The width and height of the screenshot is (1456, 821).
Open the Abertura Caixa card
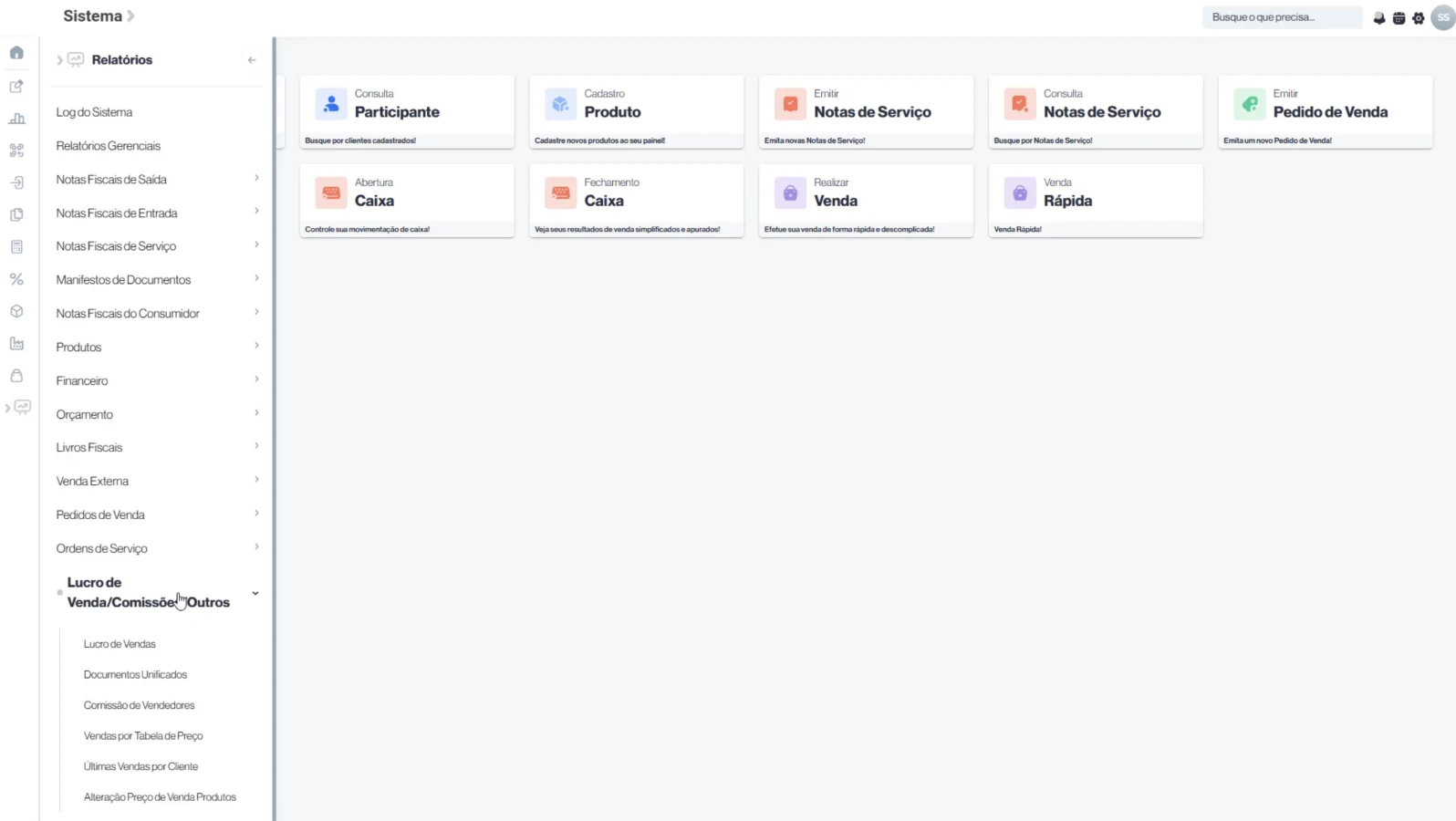[x=407, y=201]
